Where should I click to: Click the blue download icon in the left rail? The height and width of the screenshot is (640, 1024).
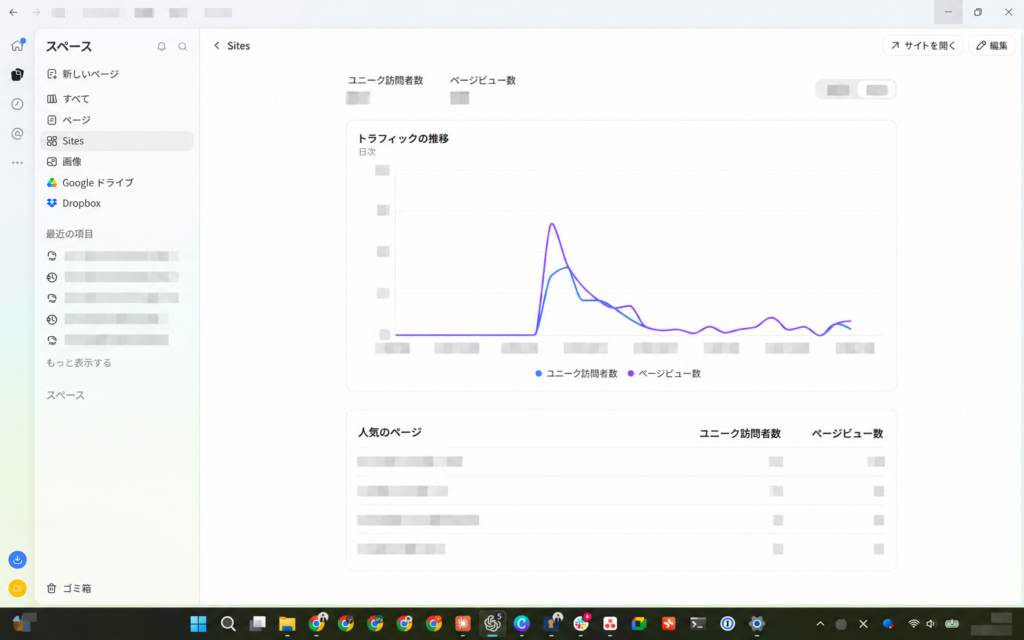pos(18,560)
